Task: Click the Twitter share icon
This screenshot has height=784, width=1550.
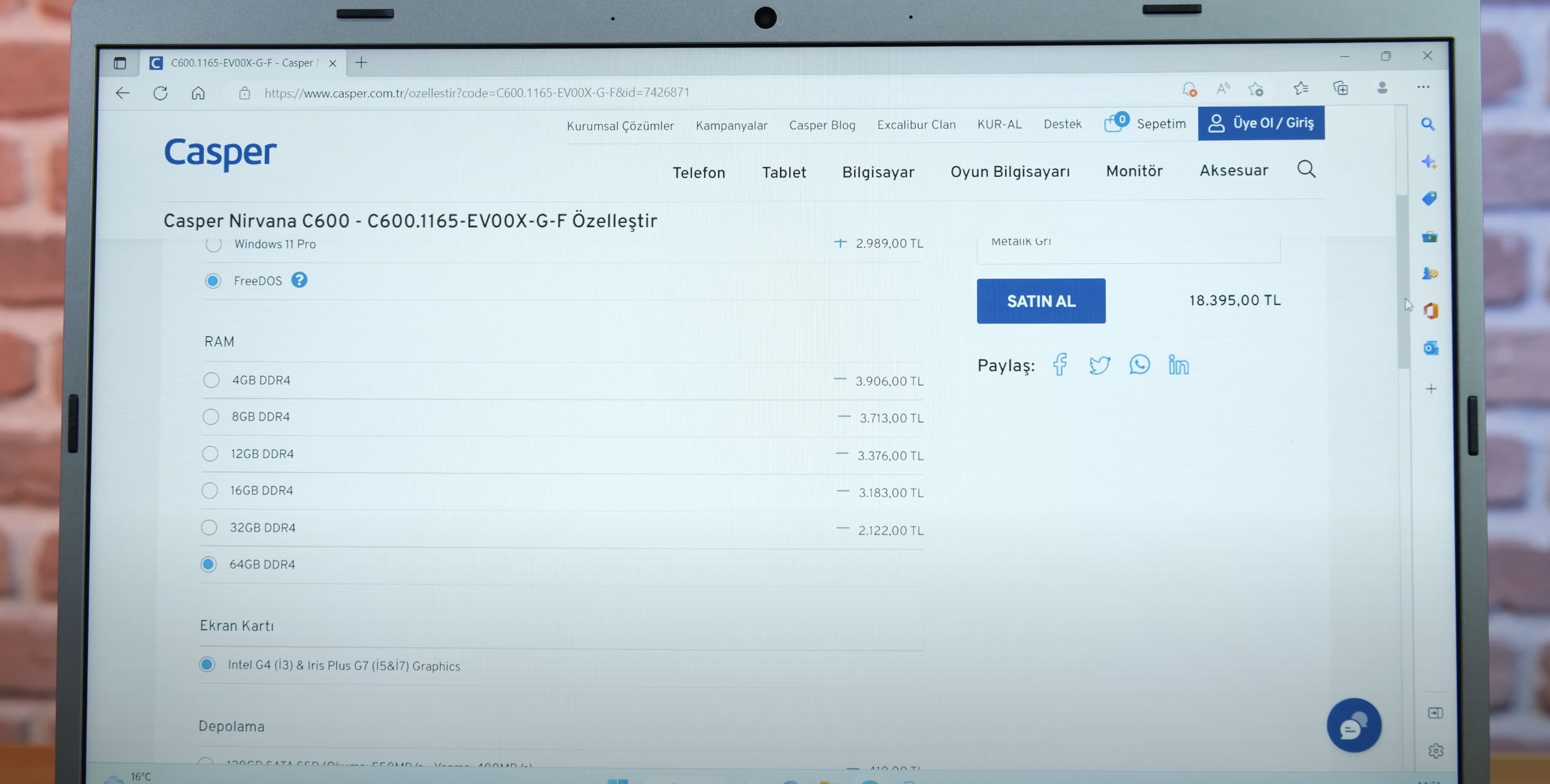Action: [x=1099, y=363]
